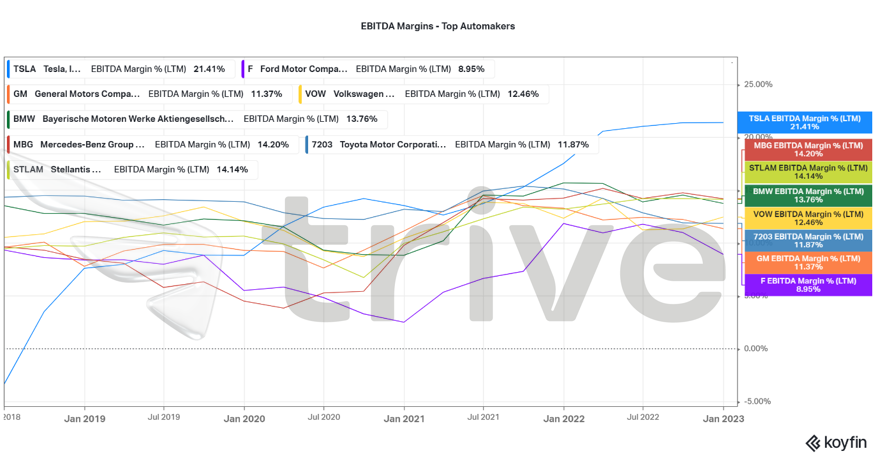Click the green BMW EBITDA Margin 13.76% tag

(x=807, y=195)
